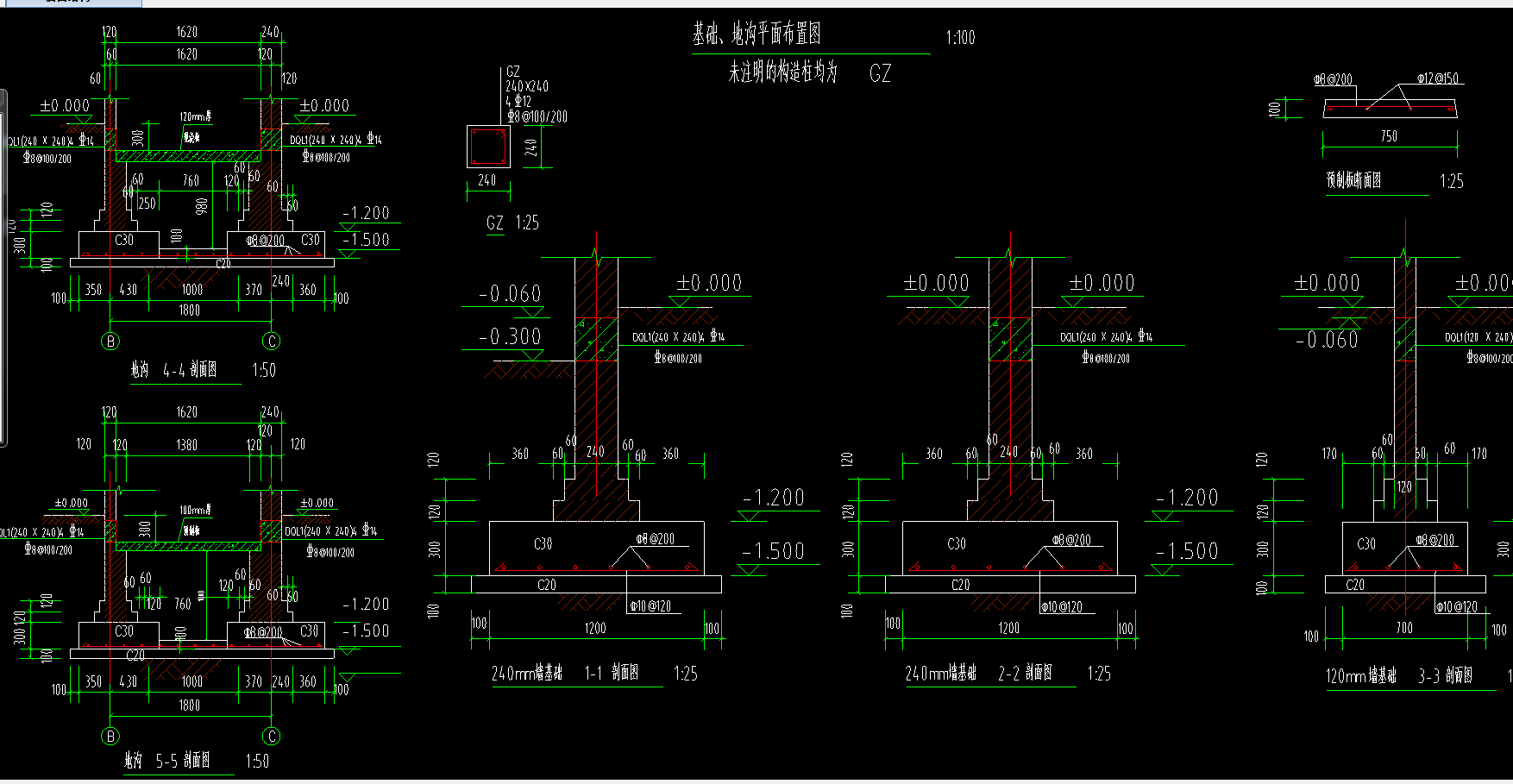Click the 240mm墙基础 1-1 剖面图 caption
Image resolution: width=1513 pixels, height=784 pixels.
[565, 674]
